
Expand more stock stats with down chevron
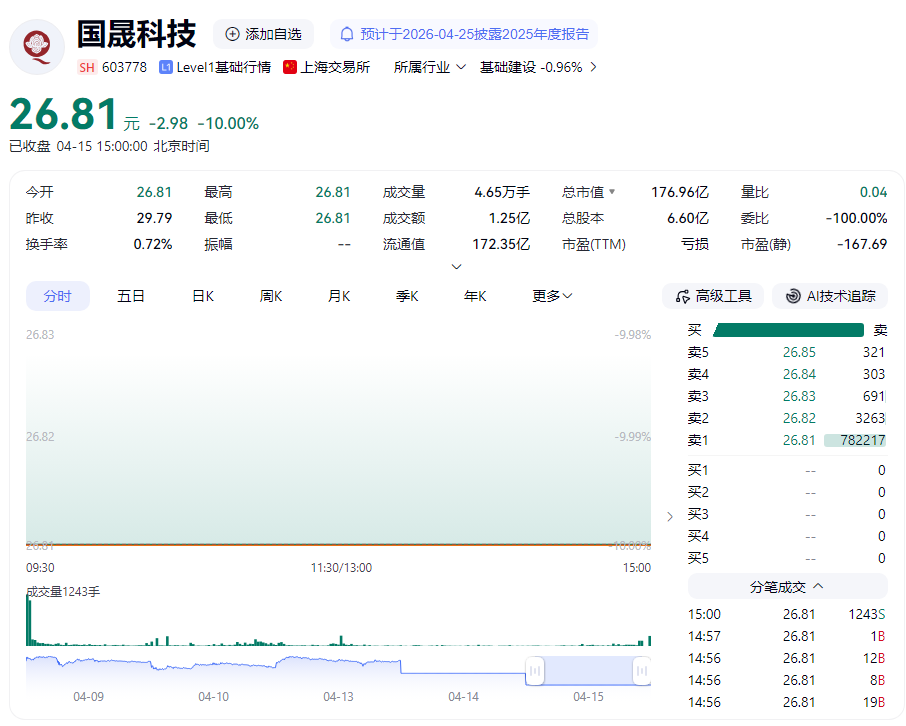(x=457, y=267)
